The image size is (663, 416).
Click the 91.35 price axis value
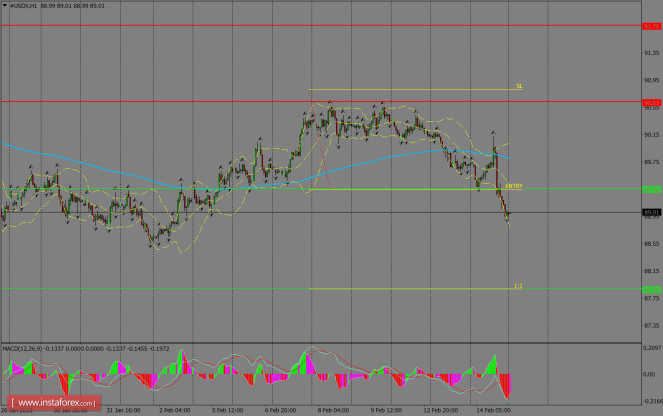coord(652,53)
